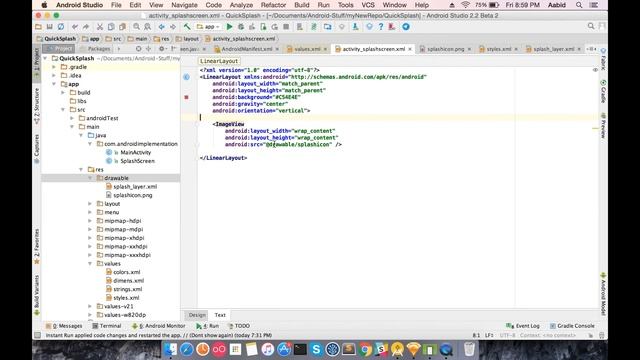640x360 pixels.
Task: Switch to the Text view tab
Action: (x=220, y=315)
